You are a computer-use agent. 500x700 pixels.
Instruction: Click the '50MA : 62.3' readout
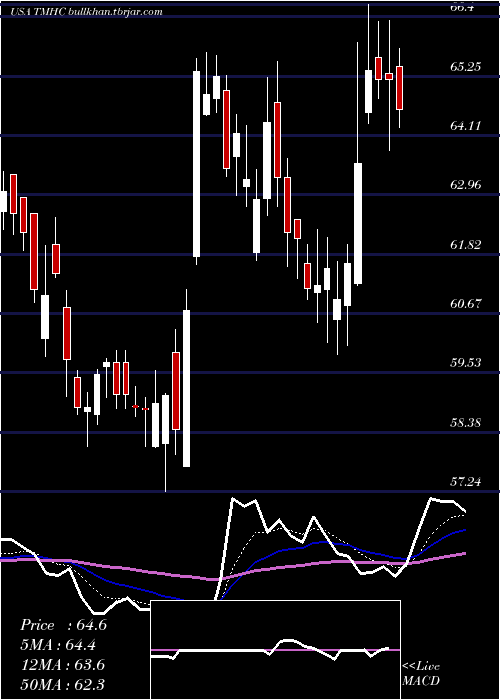(63, 684)
